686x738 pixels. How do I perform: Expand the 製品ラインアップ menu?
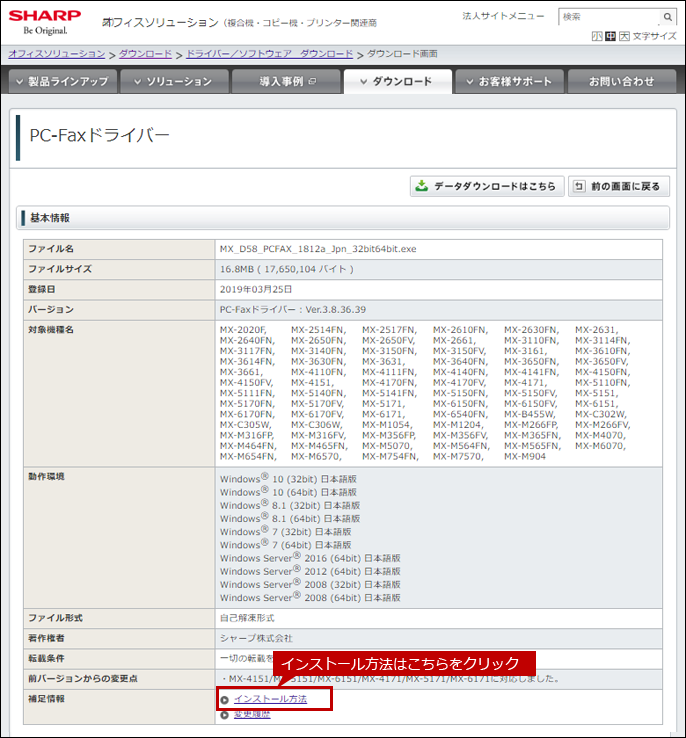point(63,81)
